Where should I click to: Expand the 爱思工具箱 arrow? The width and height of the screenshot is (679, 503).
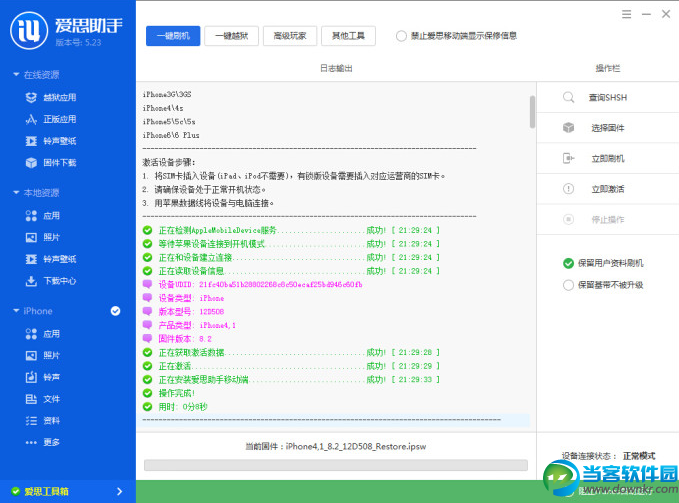coord(119,491)
